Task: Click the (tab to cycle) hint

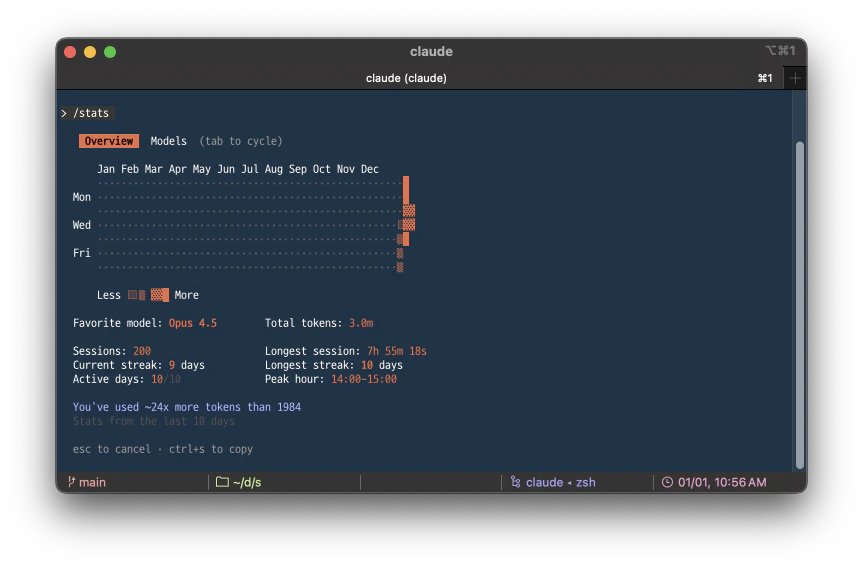Action: (241, 141)
